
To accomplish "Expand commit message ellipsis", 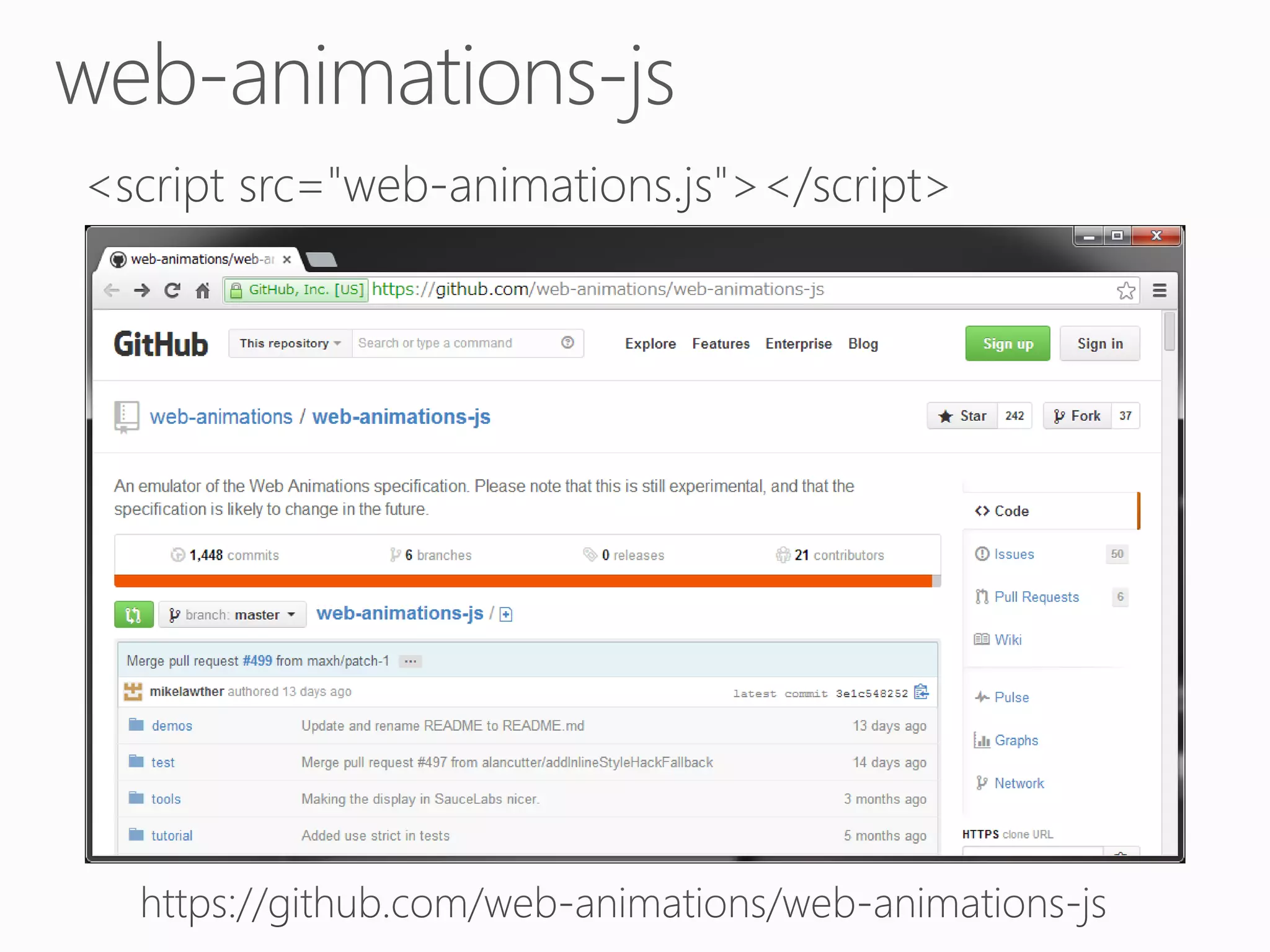I will click(411, 661).
